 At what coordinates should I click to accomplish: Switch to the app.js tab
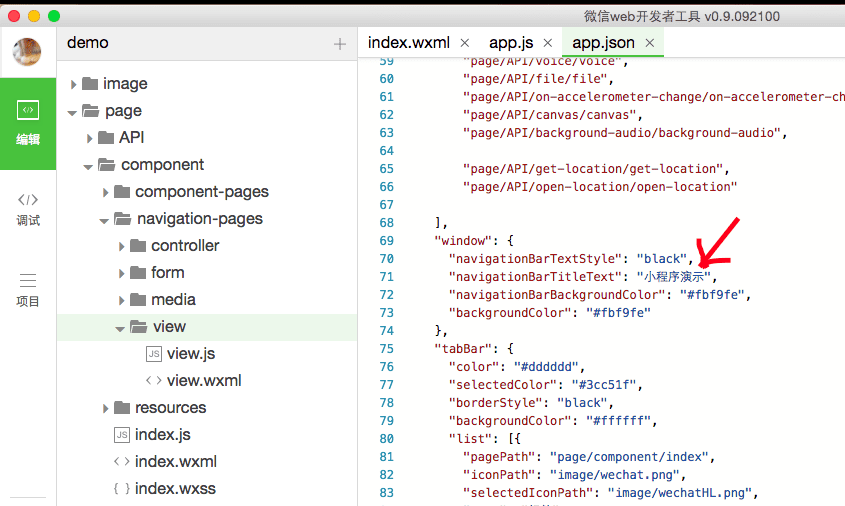click(x=510, y=43)
